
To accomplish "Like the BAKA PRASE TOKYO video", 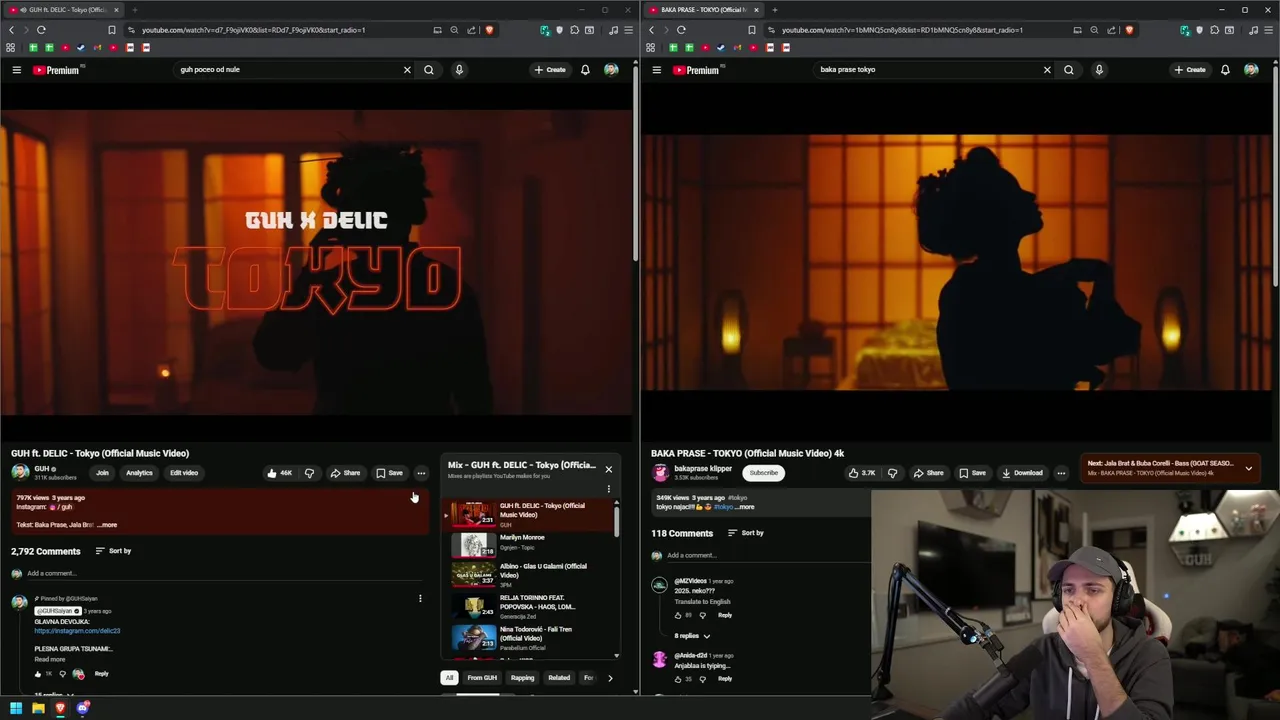I will (x=861, y=473).
